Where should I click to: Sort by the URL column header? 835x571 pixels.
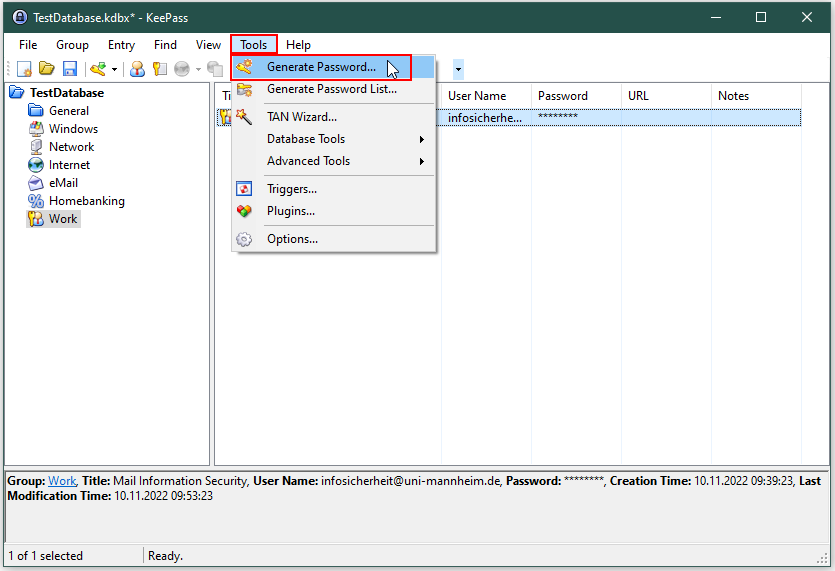tap(666, 96)
